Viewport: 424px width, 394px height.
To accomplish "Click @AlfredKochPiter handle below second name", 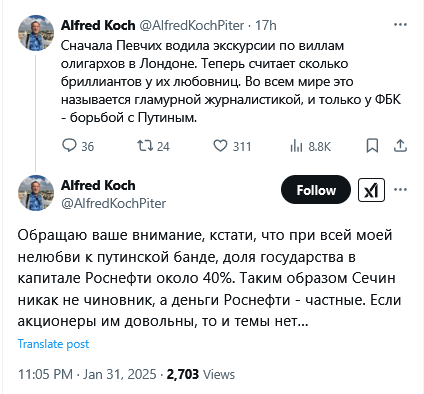I will point(113,203).
